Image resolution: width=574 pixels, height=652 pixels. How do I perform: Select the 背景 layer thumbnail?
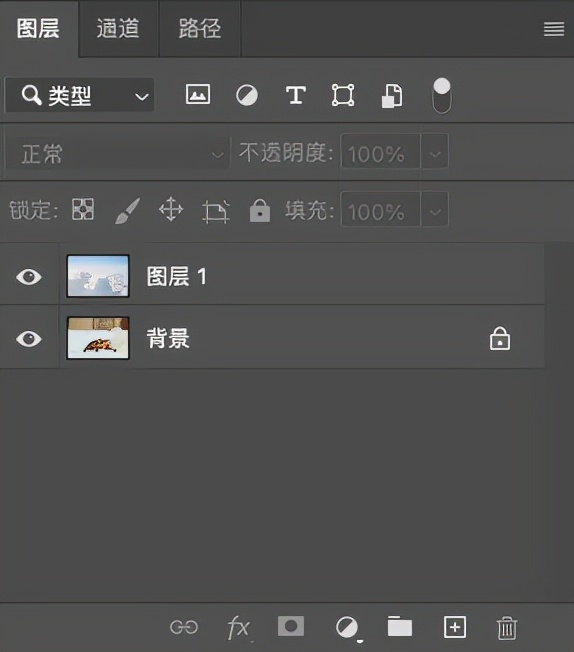pyautogui.click(x=98, y=338)
